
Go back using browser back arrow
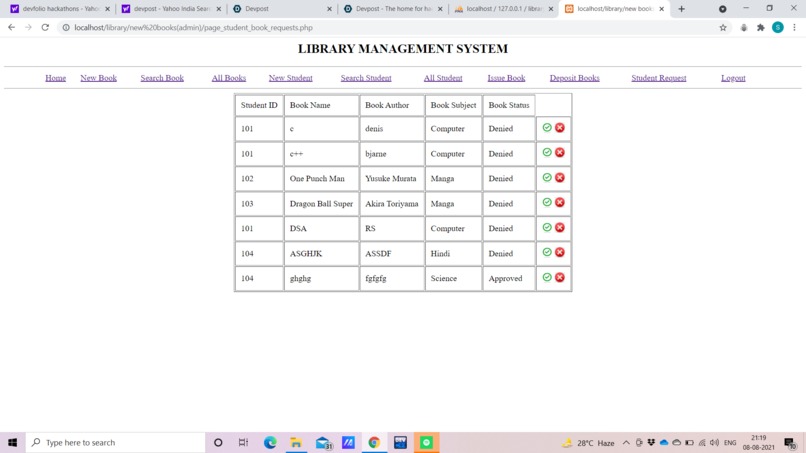(11, 27)
